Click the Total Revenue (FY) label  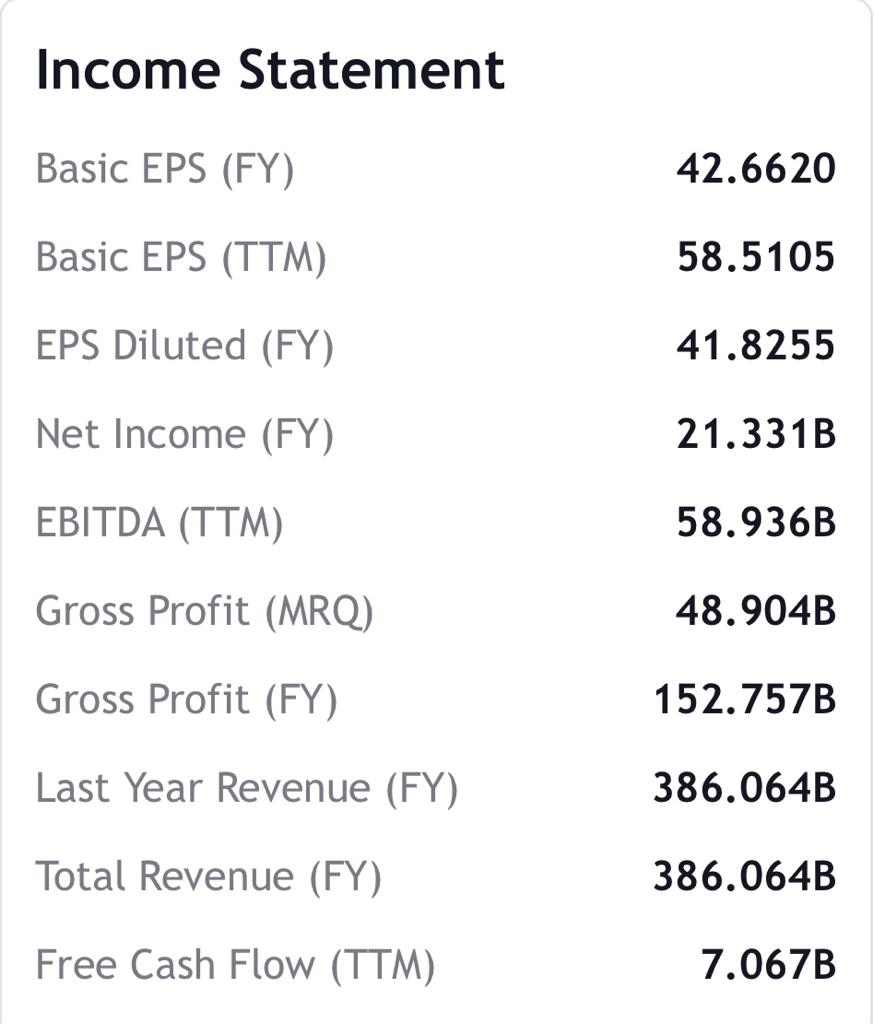point(209,876)
